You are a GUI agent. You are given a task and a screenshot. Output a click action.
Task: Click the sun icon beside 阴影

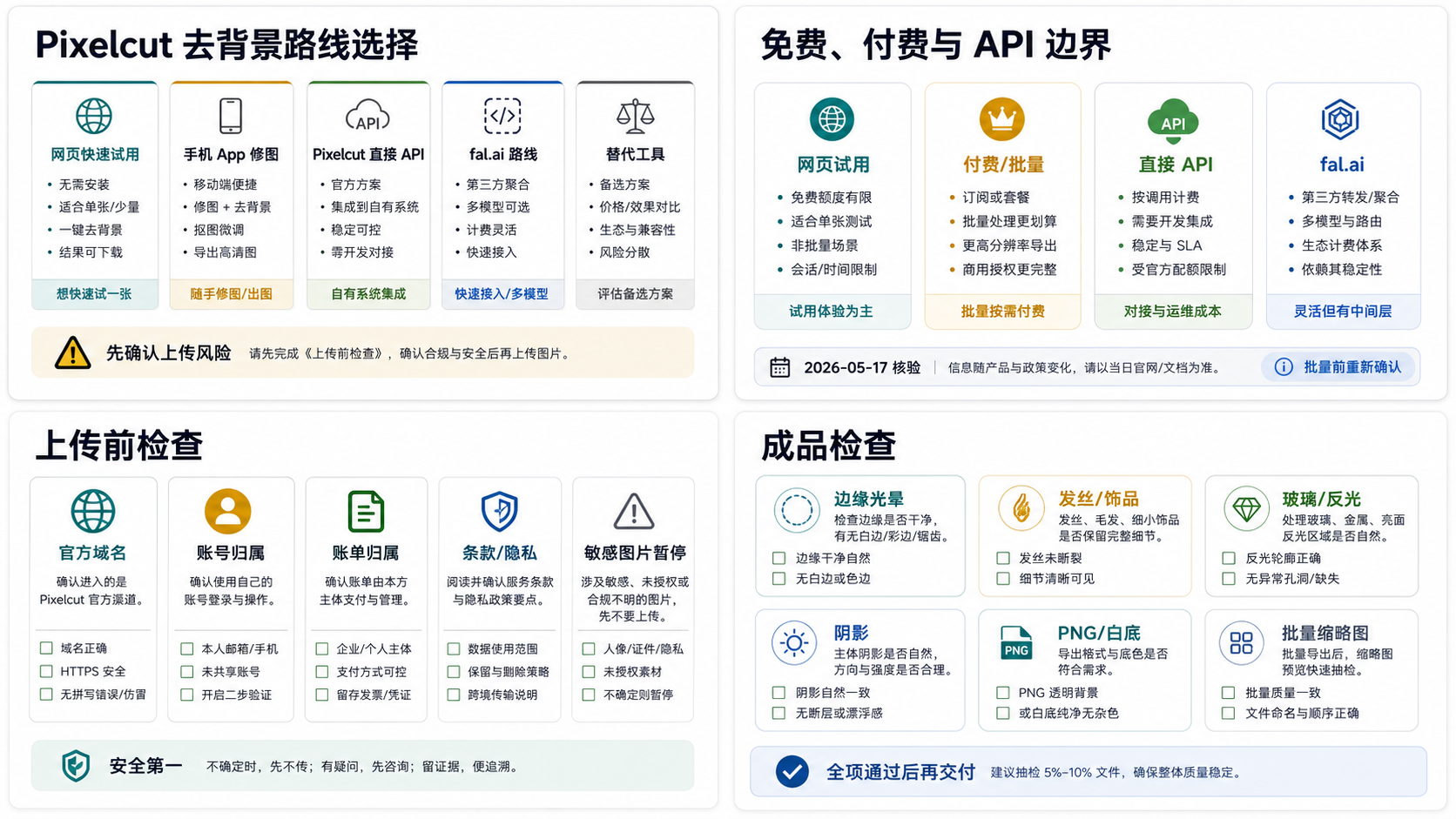tap(794, 643)
